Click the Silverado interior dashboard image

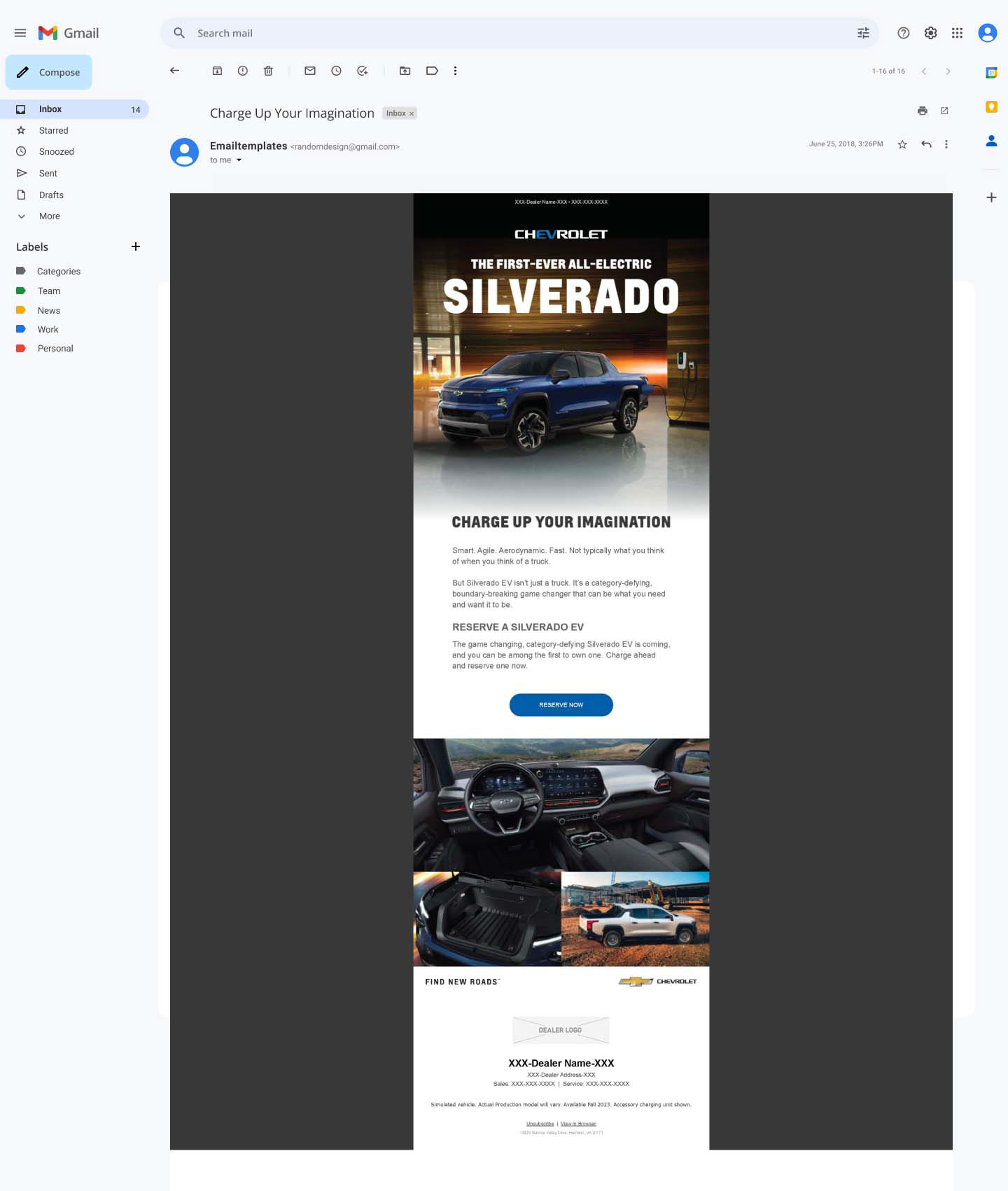(561, 805)
